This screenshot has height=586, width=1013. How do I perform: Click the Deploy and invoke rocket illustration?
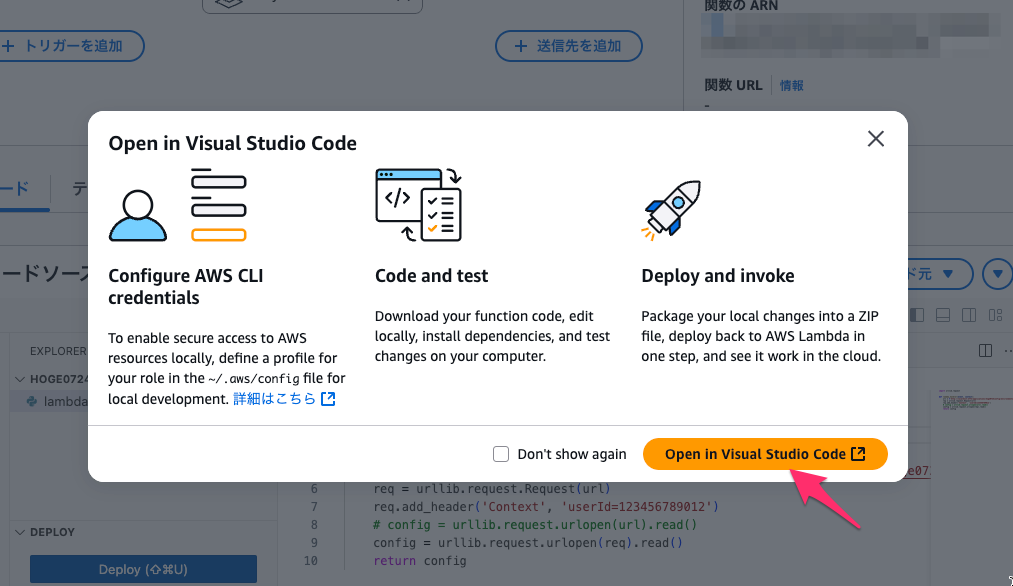point(672,209)
